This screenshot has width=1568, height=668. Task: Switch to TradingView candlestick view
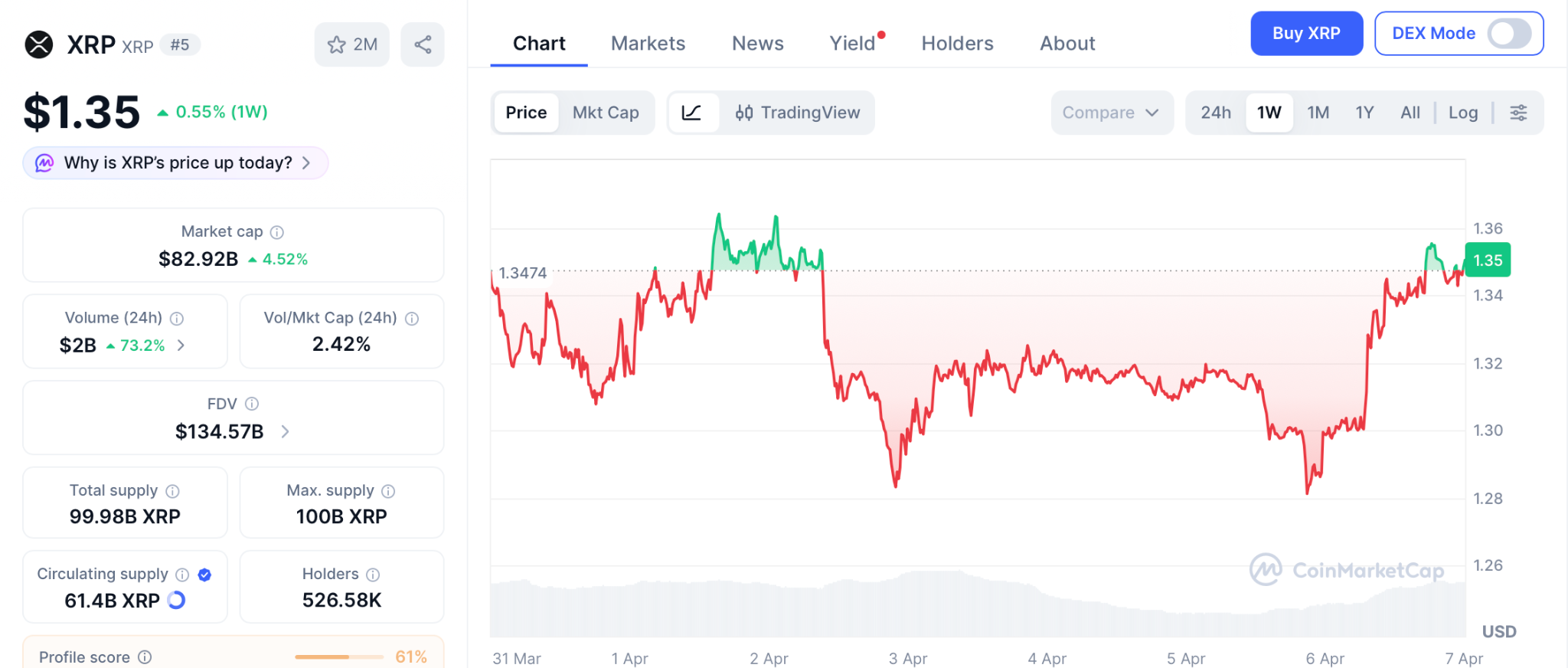coord(798,113)
